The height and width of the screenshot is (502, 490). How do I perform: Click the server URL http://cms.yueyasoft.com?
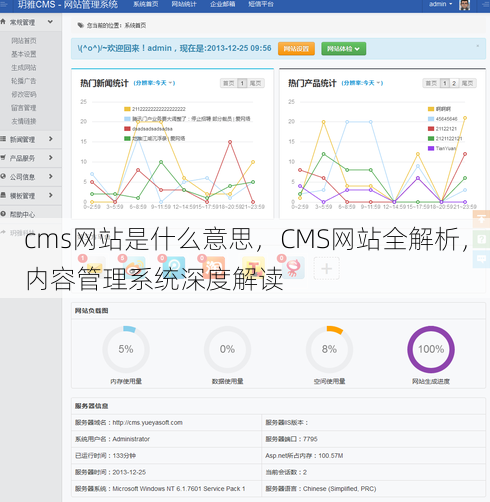tap(147, 423)
